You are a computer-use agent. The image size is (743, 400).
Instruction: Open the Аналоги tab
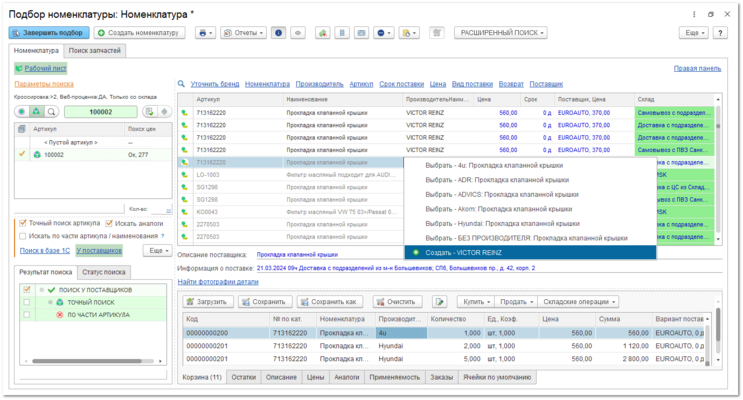point(346,377)
